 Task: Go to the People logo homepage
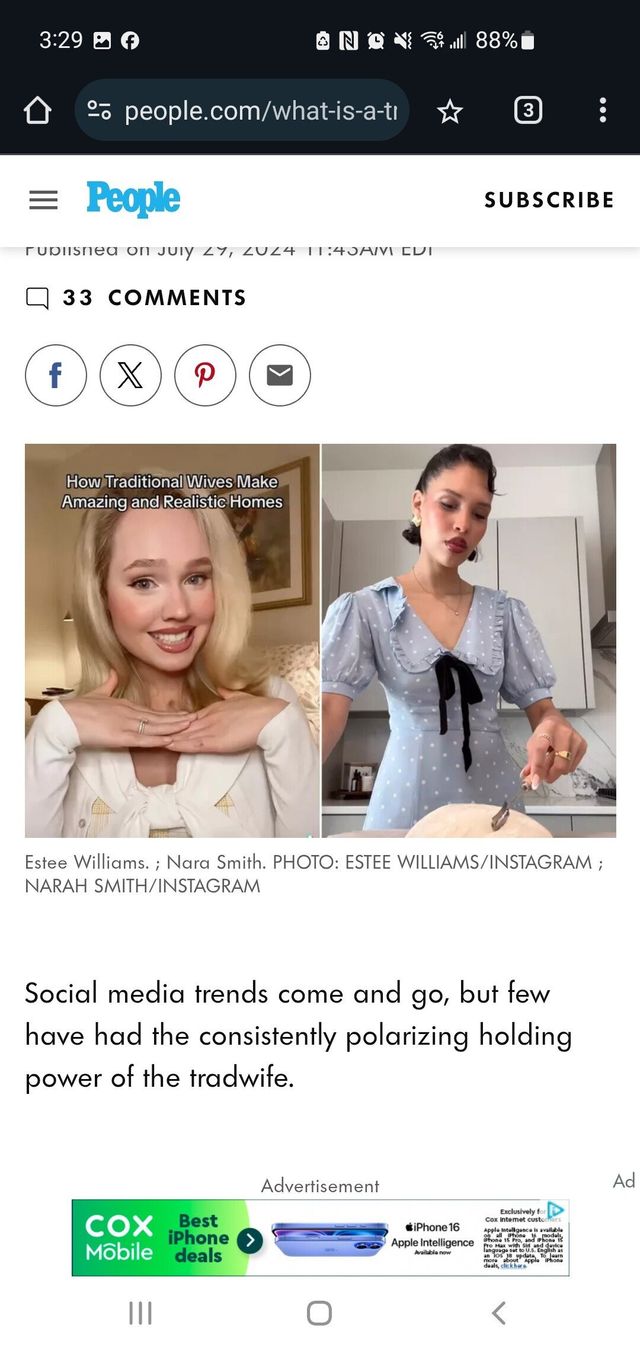click(133, 199)
